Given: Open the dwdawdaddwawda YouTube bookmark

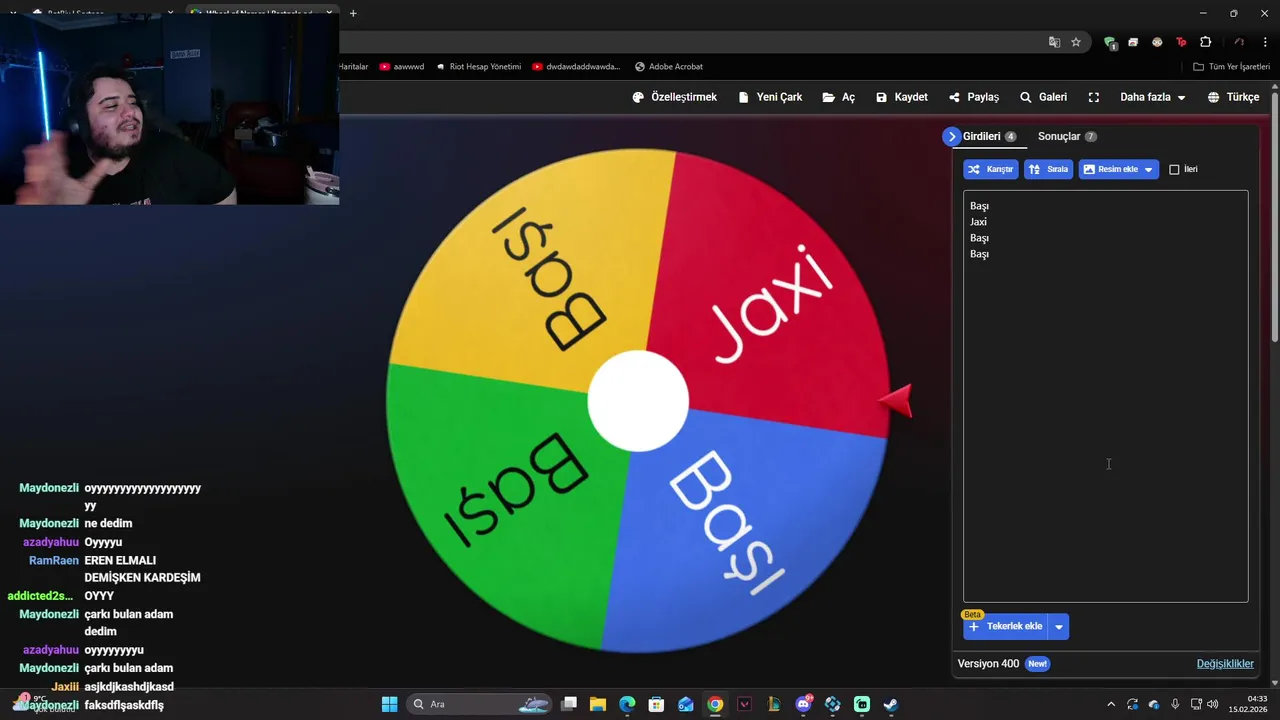Looking at the screenshot, I should click(576, 67).
